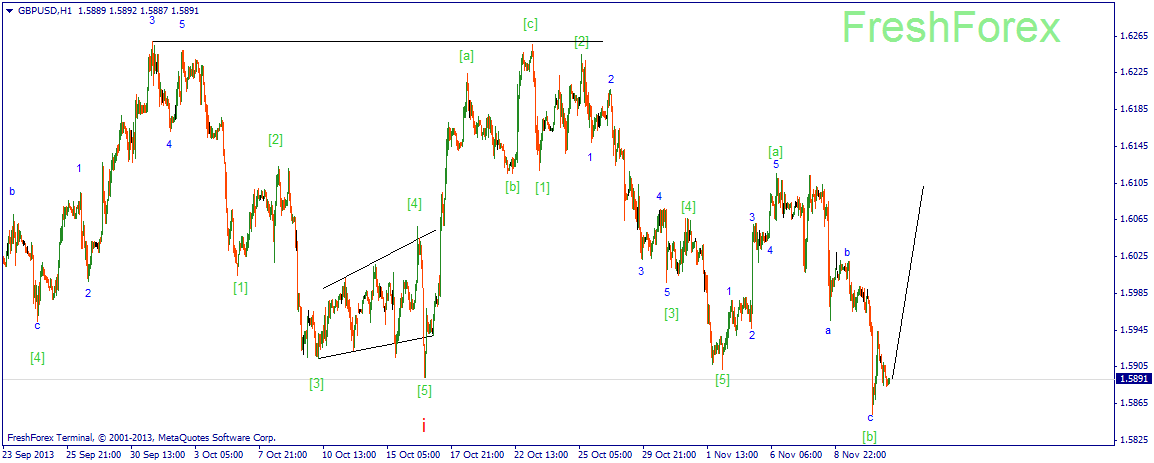Screen dimensions: 1154x463
Task: Select the 1.6025 price axis value
Action: 1133,256
